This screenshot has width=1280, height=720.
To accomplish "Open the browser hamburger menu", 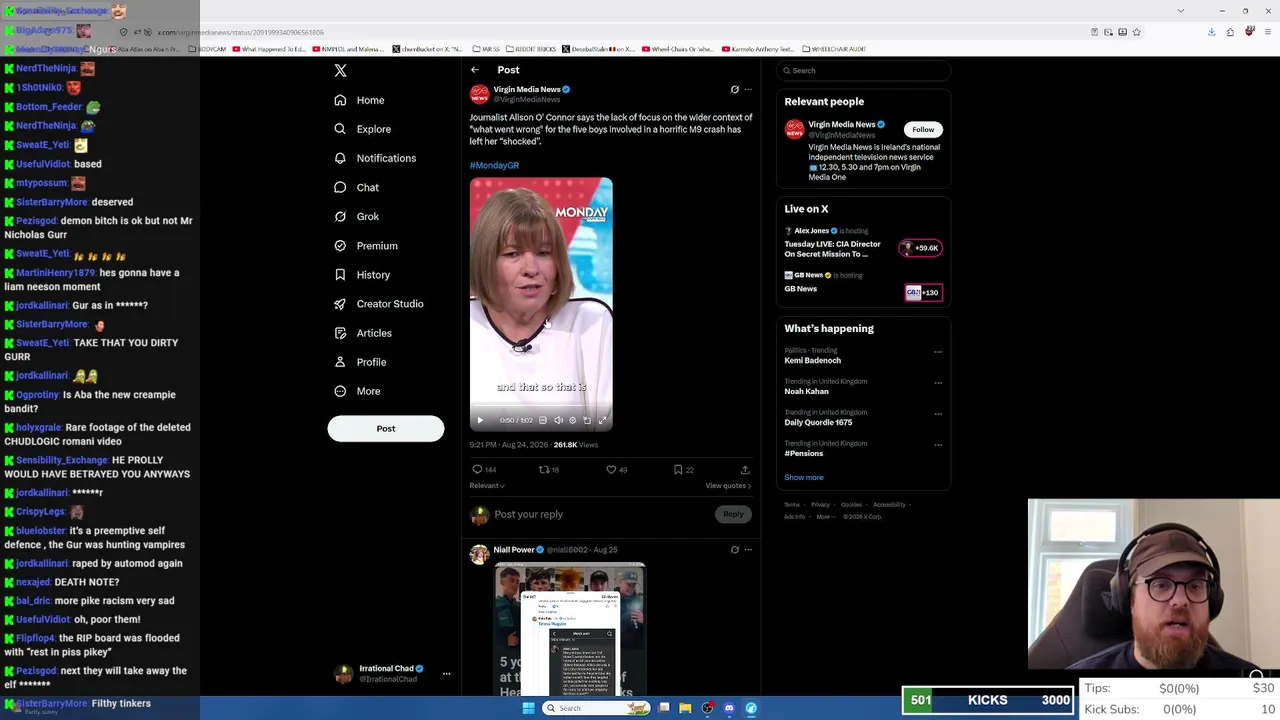I will click(x=1267, y=32).
